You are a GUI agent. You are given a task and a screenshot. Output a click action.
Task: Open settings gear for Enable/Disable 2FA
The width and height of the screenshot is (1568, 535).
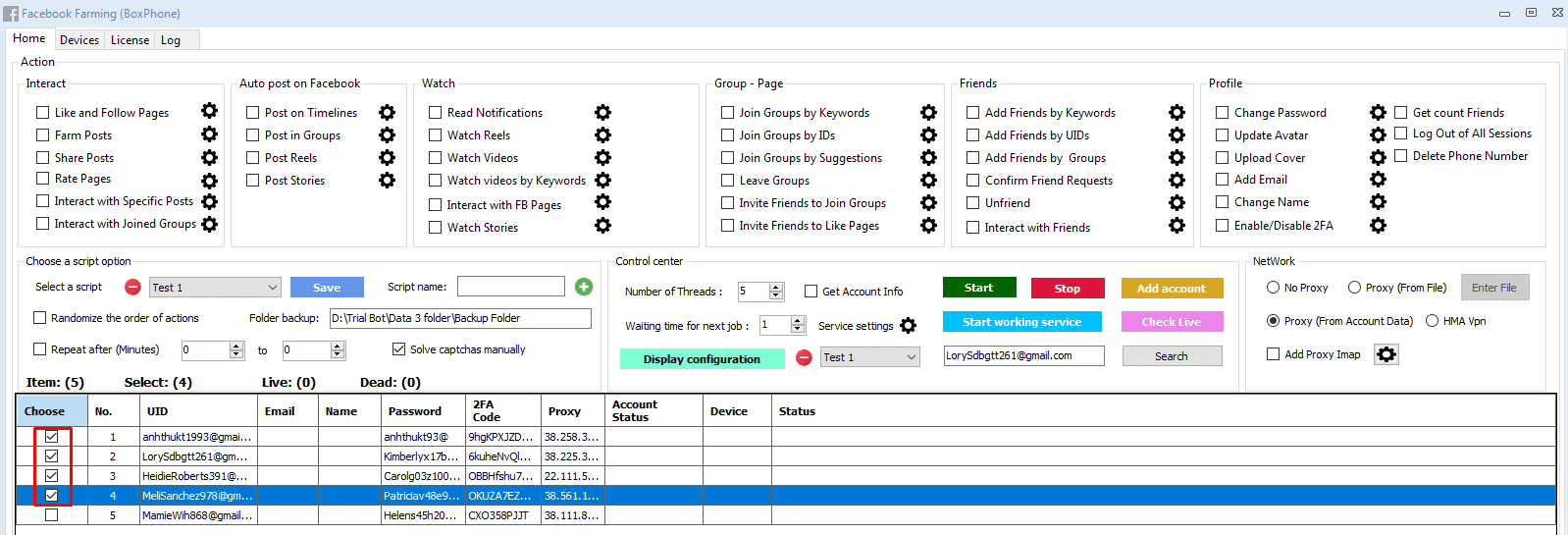click(1378, 225)
